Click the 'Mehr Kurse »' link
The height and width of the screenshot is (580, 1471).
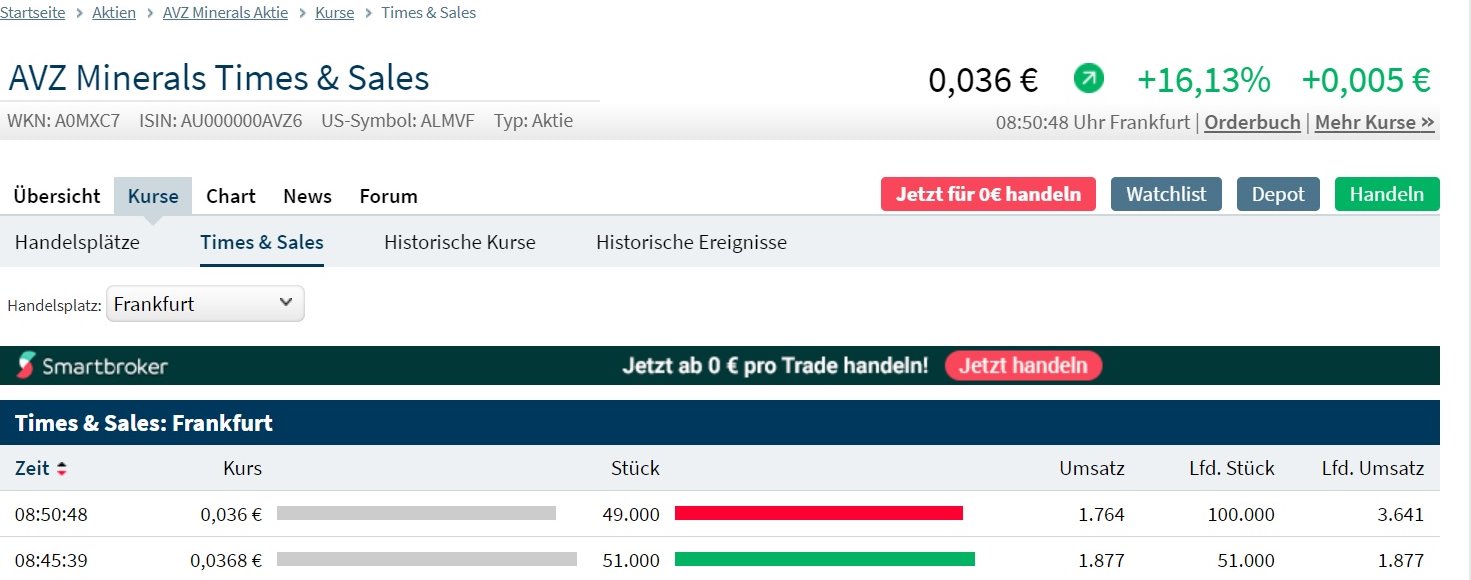coord(1374,122)
